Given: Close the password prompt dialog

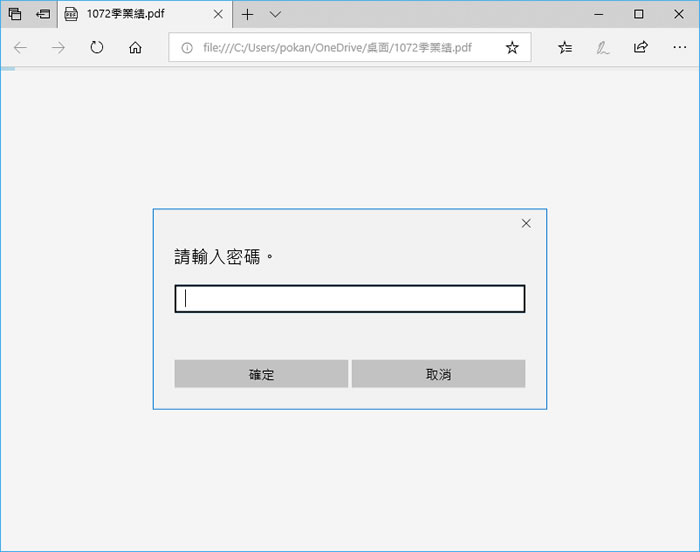Looking at the screenshot, I should [x=526, y=223].
